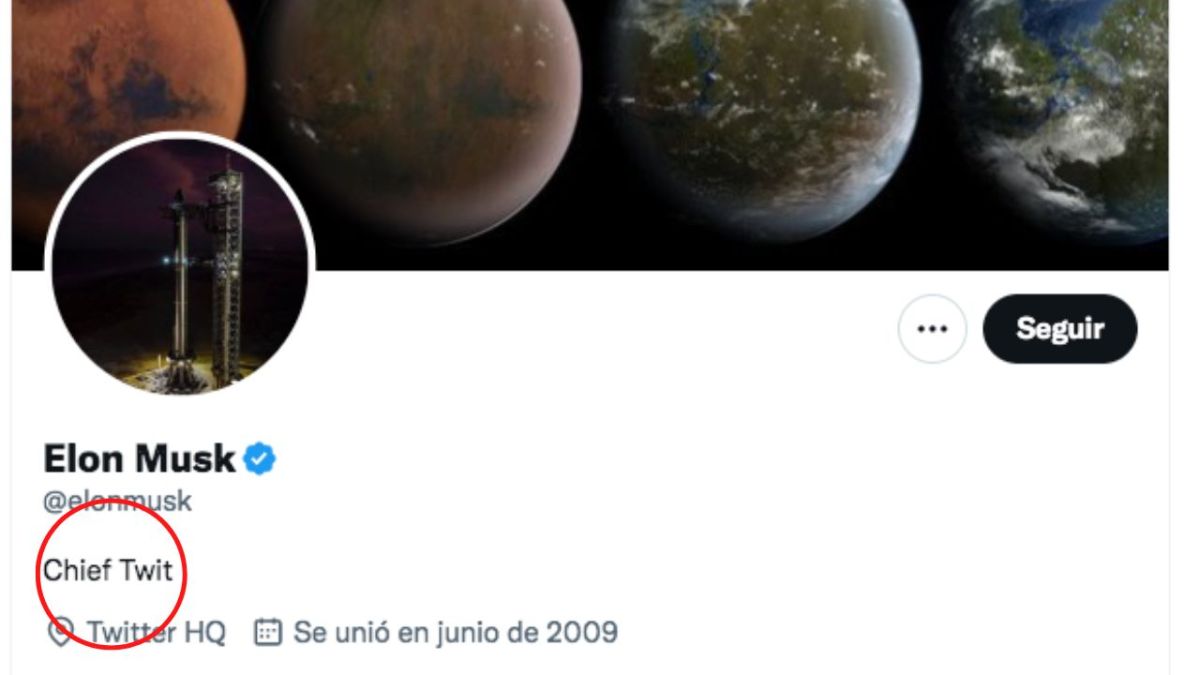This screenshot has height=675, width=1200.
Task: Click the calendar join-date icon
Action: (267, 632)
